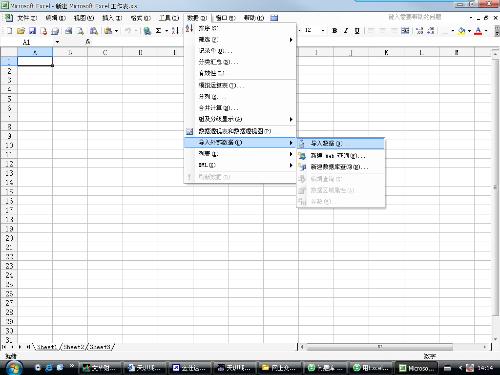
Task: Open the AutoSum functions dropdown arrow
Action: pyautogui.click(x=166, y=31)
